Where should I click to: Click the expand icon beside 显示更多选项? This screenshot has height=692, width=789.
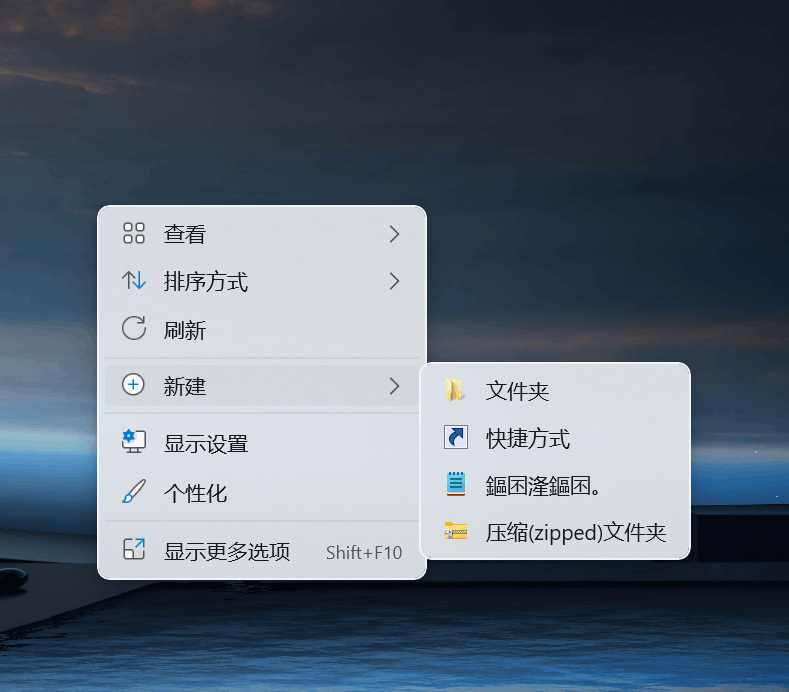click(134, 549)
